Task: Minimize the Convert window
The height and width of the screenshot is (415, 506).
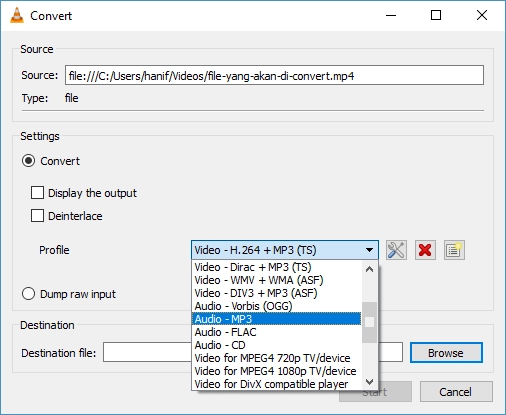Action: point(391,15)
